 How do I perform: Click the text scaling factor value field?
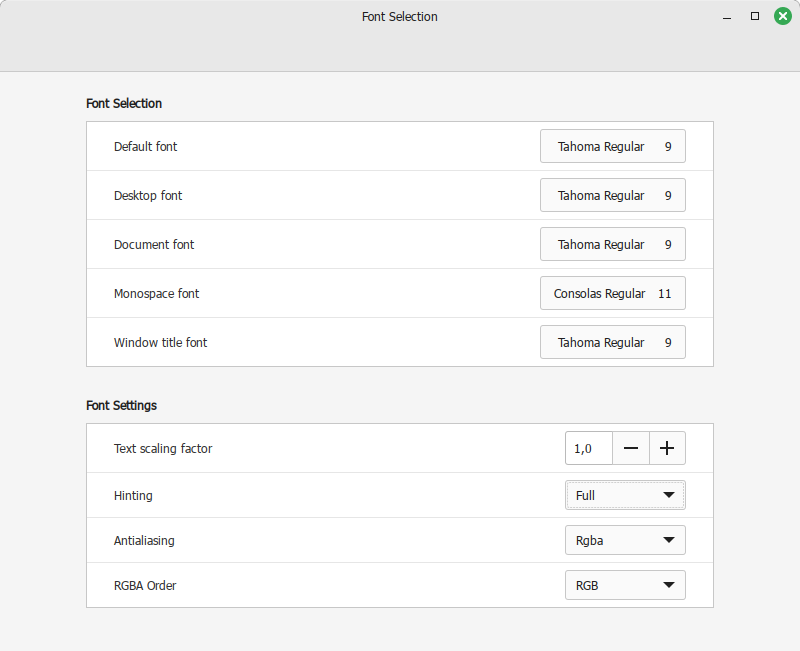588,449
